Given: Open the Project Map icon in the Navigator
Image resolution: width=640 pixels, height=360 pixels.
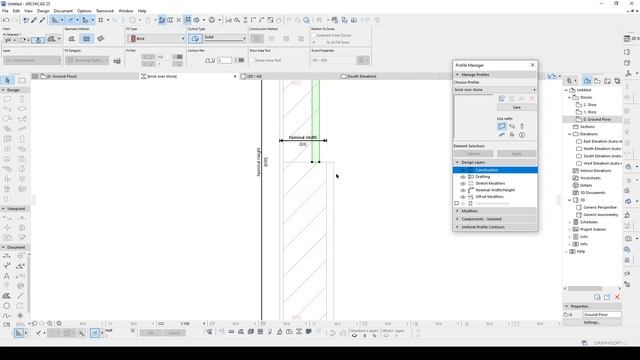Looking at the screenshot, I should coord(587,81).
